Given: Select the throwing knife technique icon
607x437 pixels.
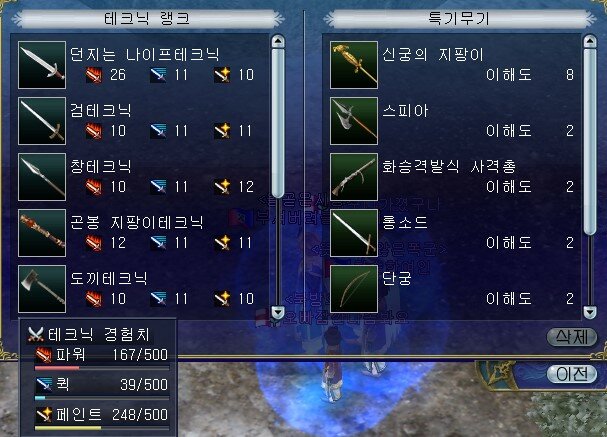Looking at the screenshot, I should [x=42, y=65].
